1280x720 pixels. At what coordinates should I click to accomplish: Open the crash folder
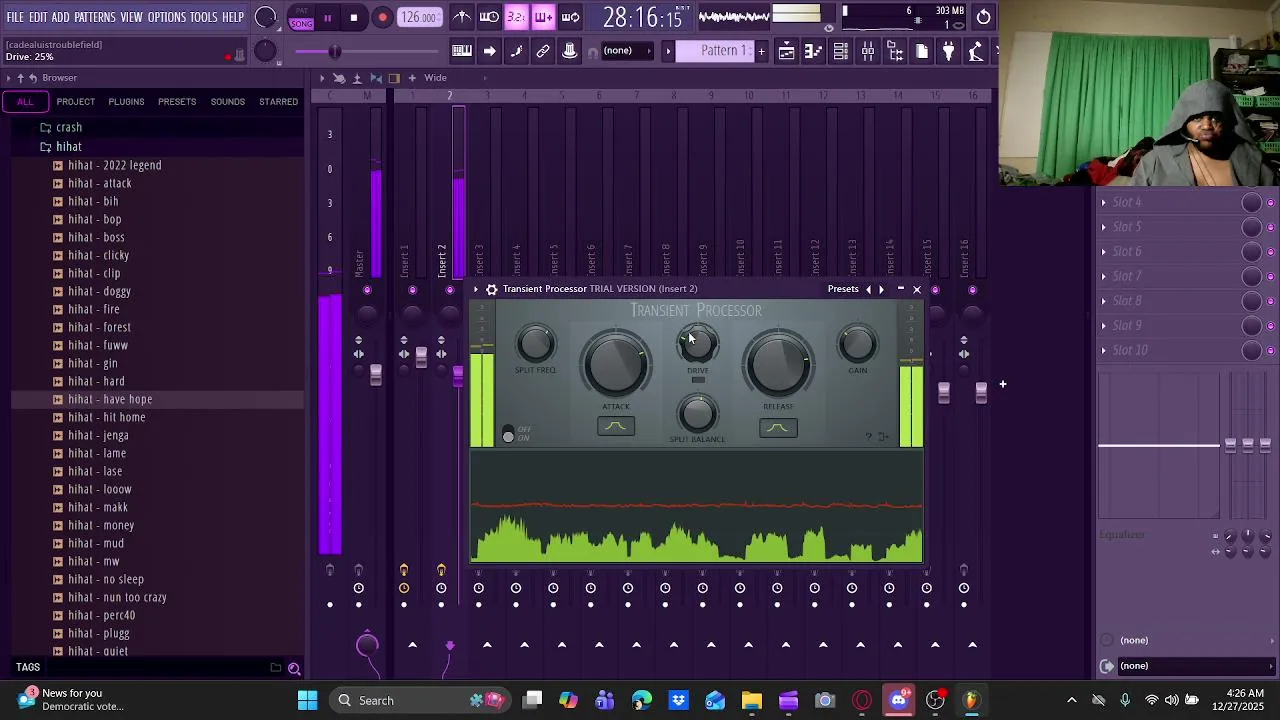(69, 127)
